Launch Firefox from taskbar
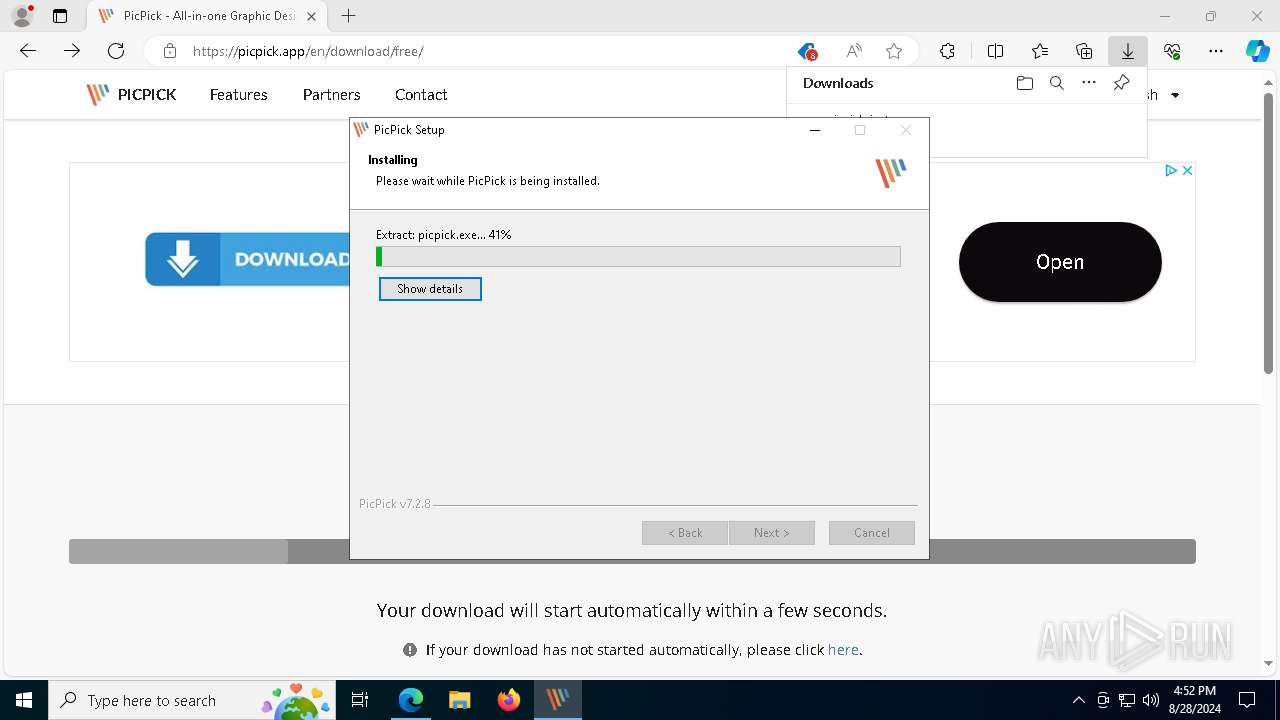The height and width of the screenshot is (720, 1280). click(x=509, y=700)
